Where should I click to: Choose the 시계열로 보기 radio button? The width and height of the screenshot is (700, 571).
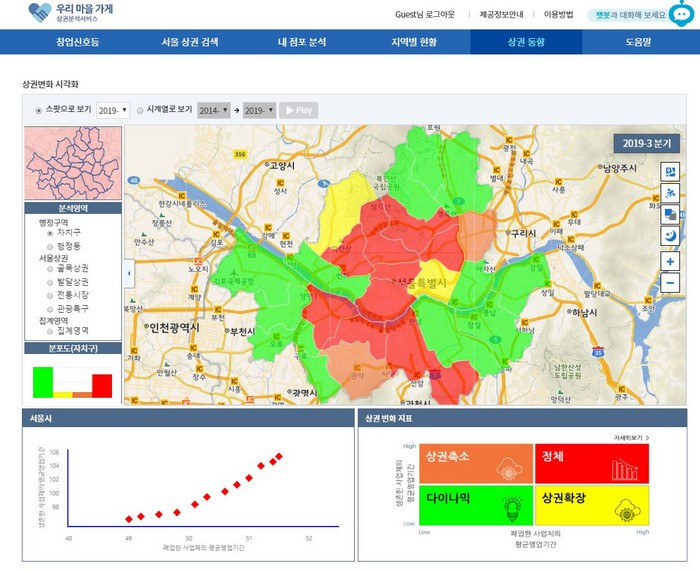tap(140, 110)
